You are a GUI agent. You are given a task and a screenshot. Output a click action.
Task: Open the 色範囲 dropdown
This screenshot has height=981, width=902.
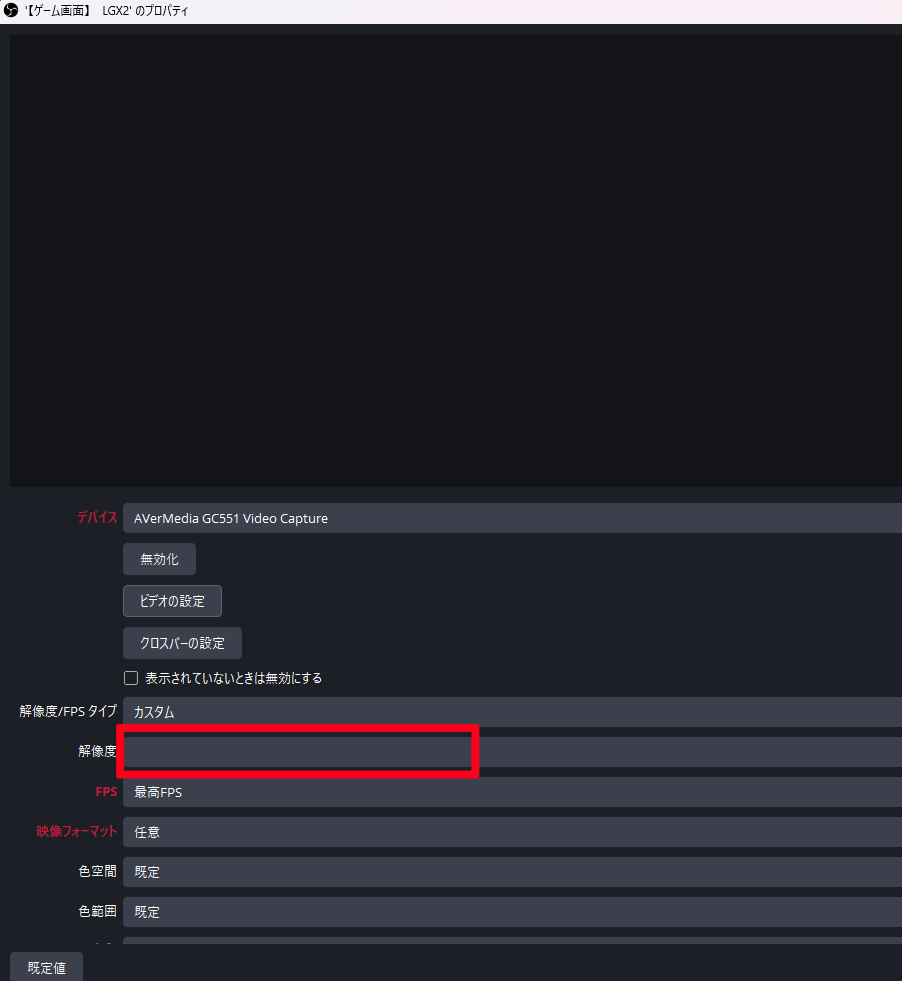pyautogui.click(x=510, y=912)
